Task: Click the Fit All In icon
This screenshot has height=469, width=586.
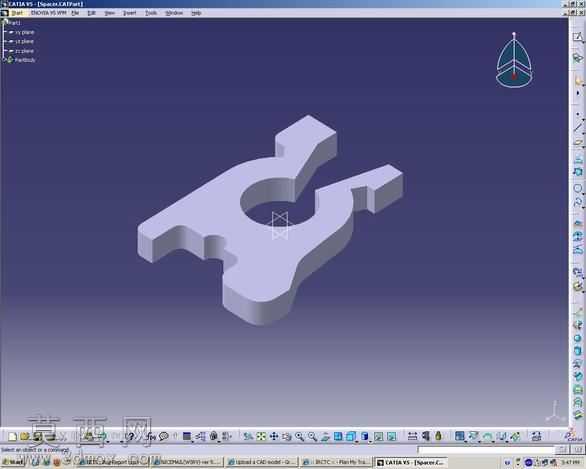Action: (261, 436)
